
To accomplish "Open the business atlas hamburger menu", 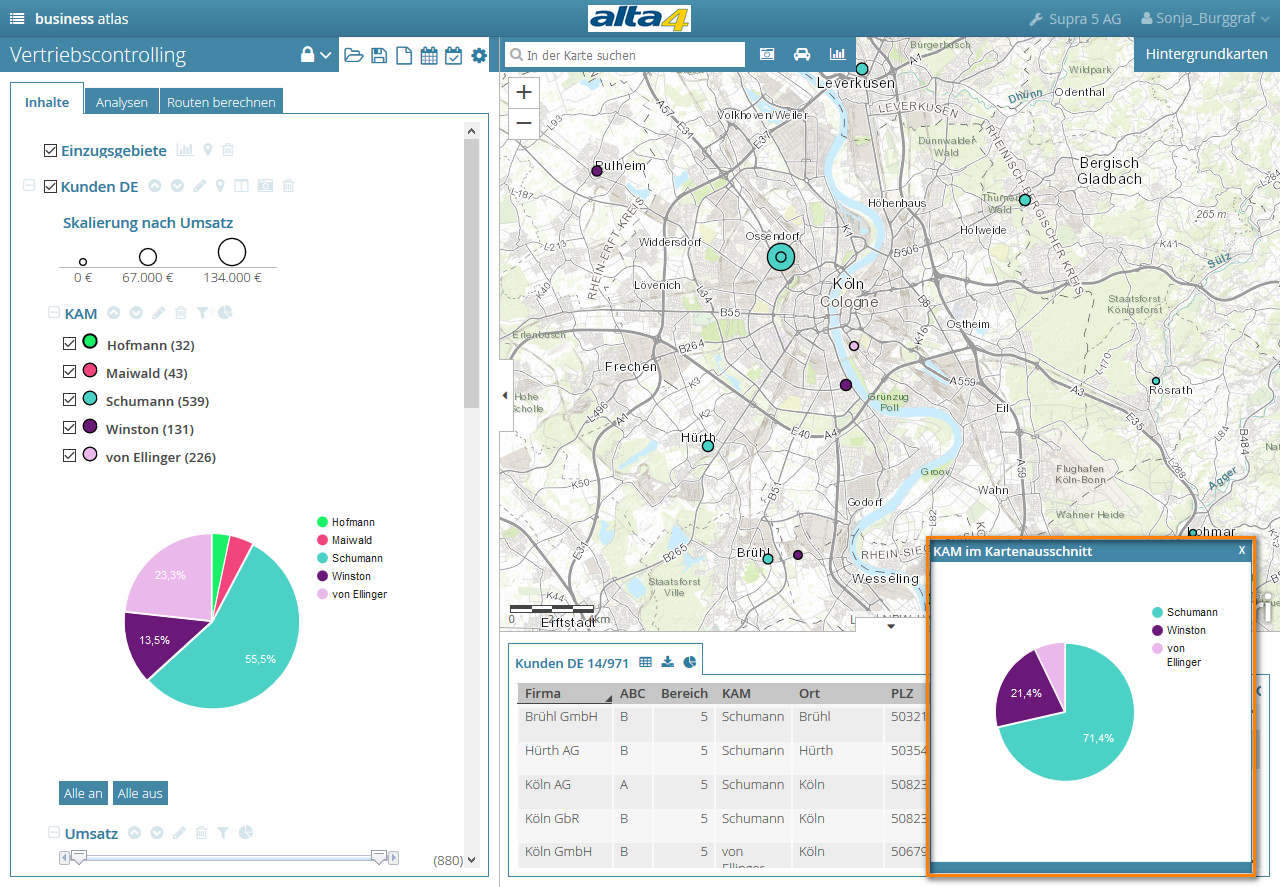I will 17,19.
